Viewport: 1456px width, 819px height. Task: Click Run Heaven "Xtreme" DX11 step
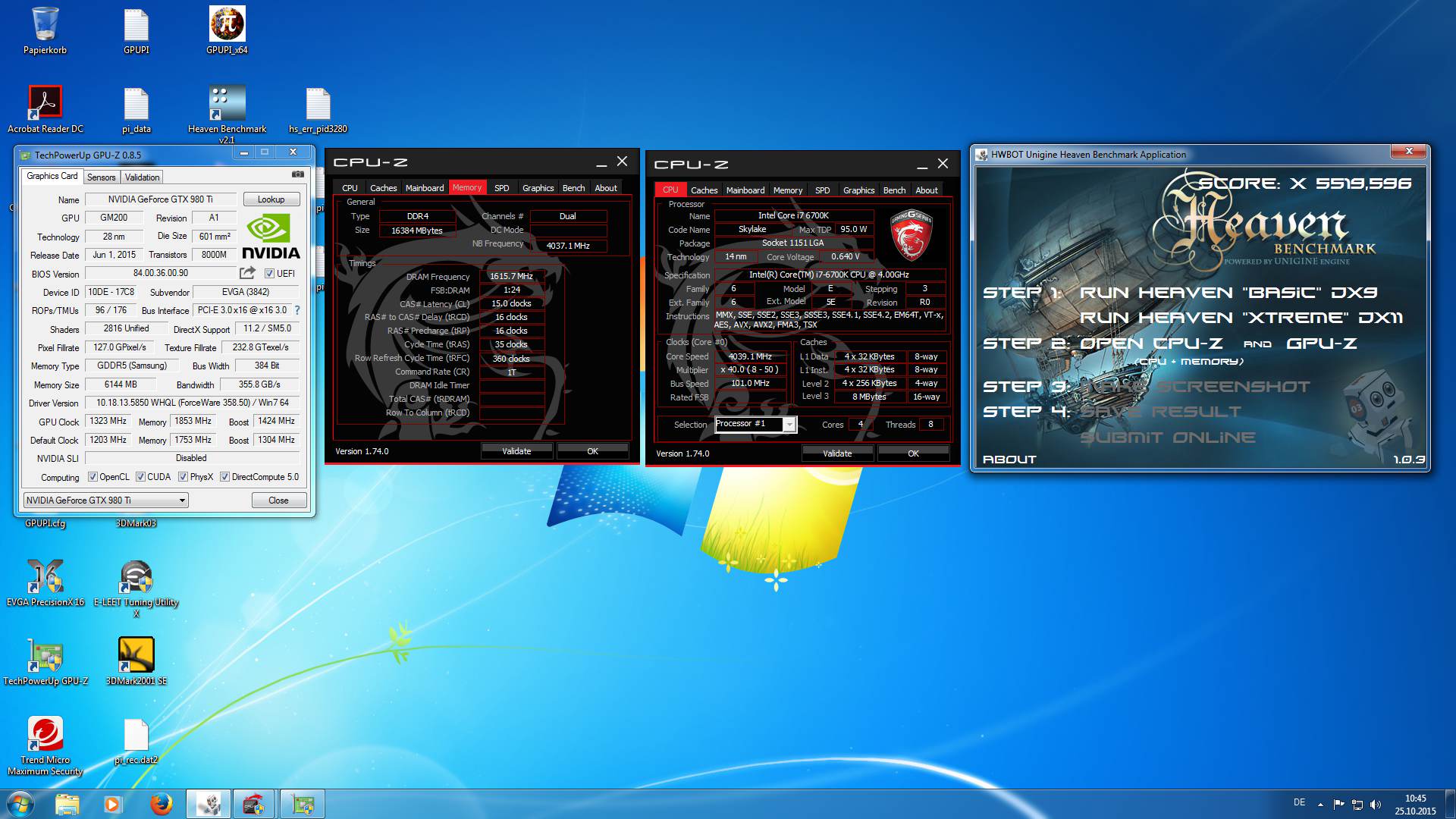[1241, 318]
